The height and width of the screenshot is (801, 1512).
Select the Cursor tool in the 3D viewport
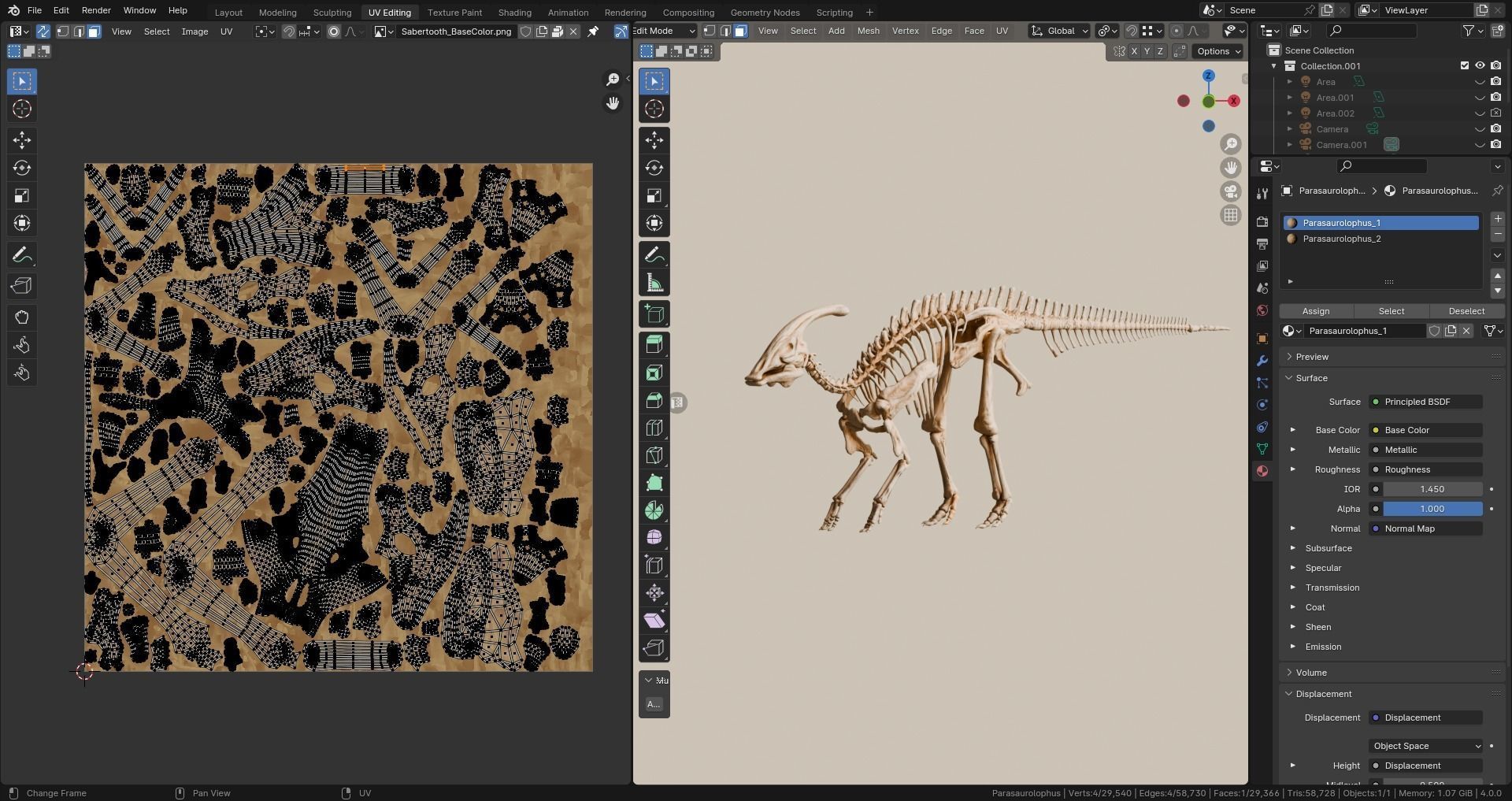pos(654,109)
